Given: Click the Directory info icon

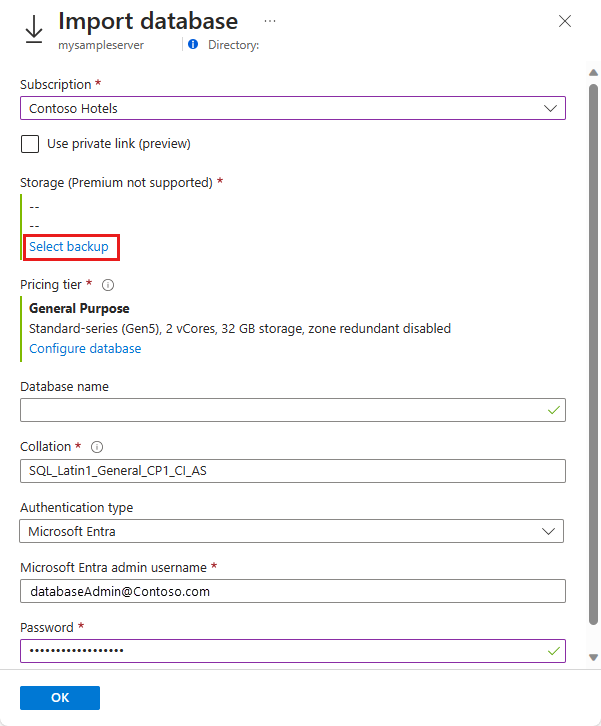Looking at the screenshot, I should tap(193, 44).
